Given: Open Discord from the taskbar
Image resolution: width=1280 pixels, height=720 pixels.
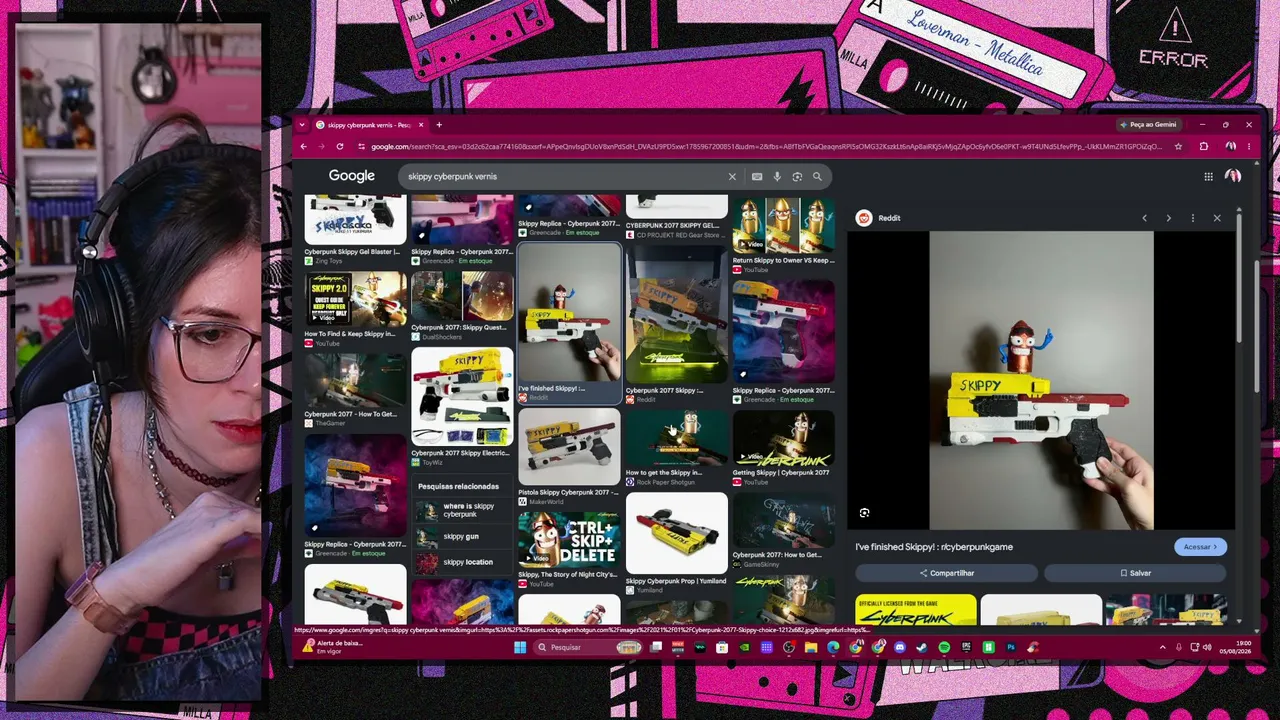Looking at the screenshot, I should coord(900,647).
